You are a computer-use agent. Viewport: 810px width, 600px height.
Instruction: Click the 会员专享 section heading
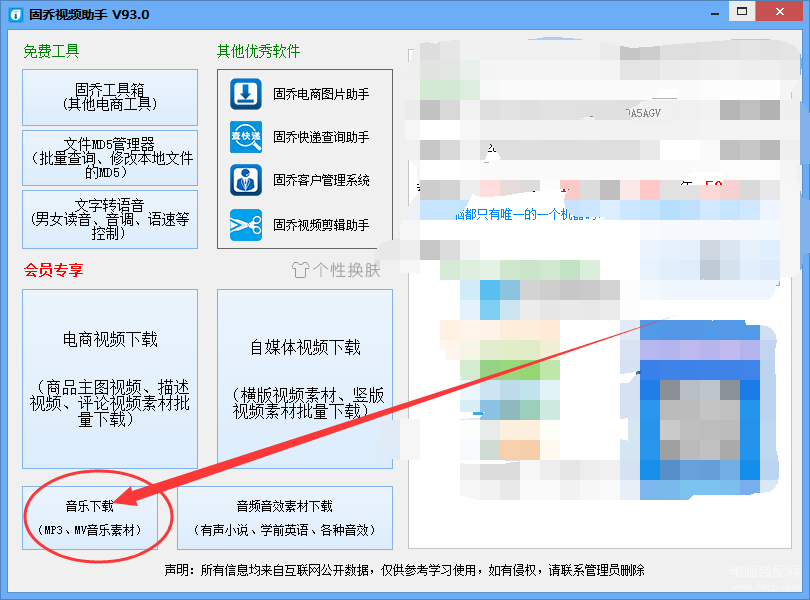coord(53,270)
